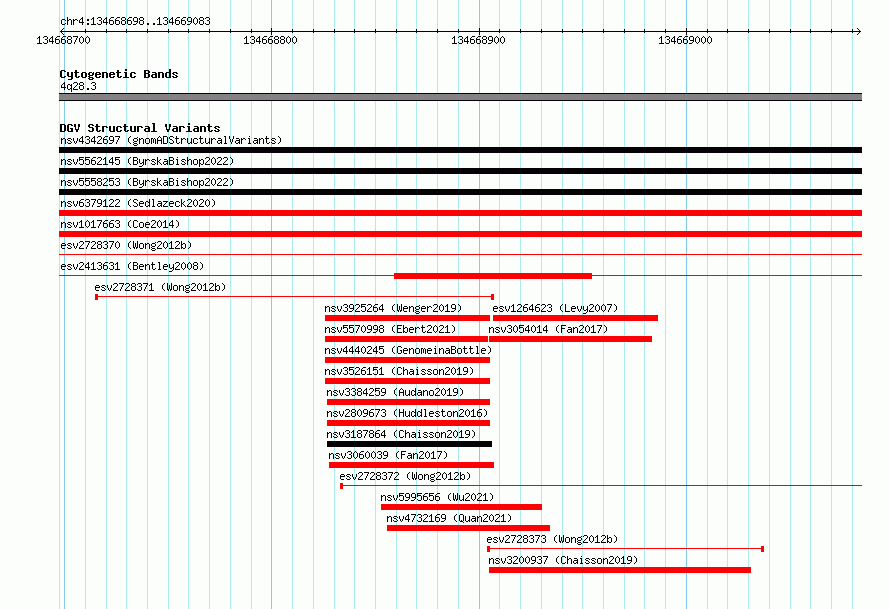Viewport: 890px width, 609px height.
Task: Click ruler position 134668700
Action: [x=63, y=40]
